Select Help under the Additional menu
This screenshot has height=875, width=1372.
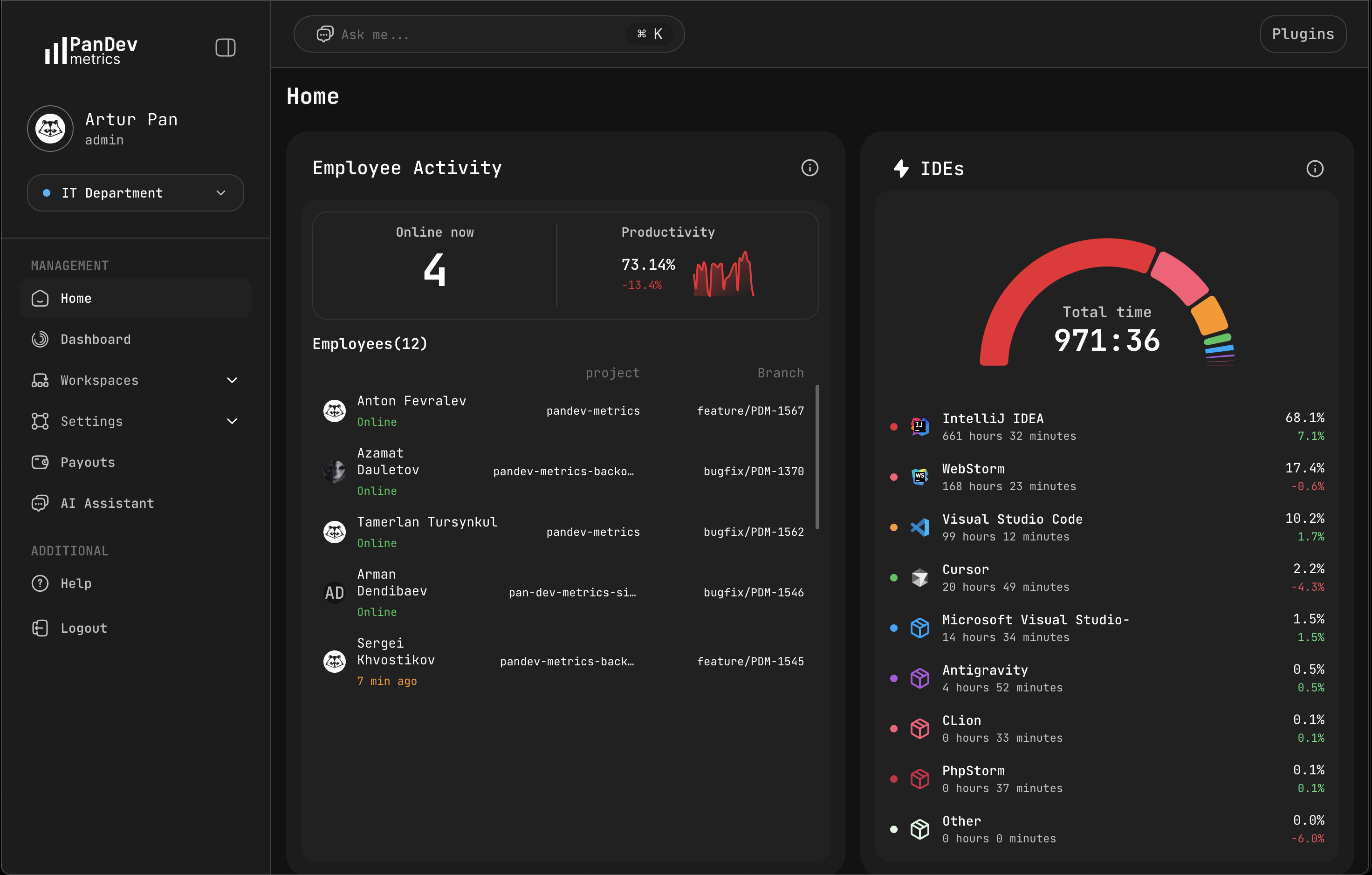tap(76, 583)
